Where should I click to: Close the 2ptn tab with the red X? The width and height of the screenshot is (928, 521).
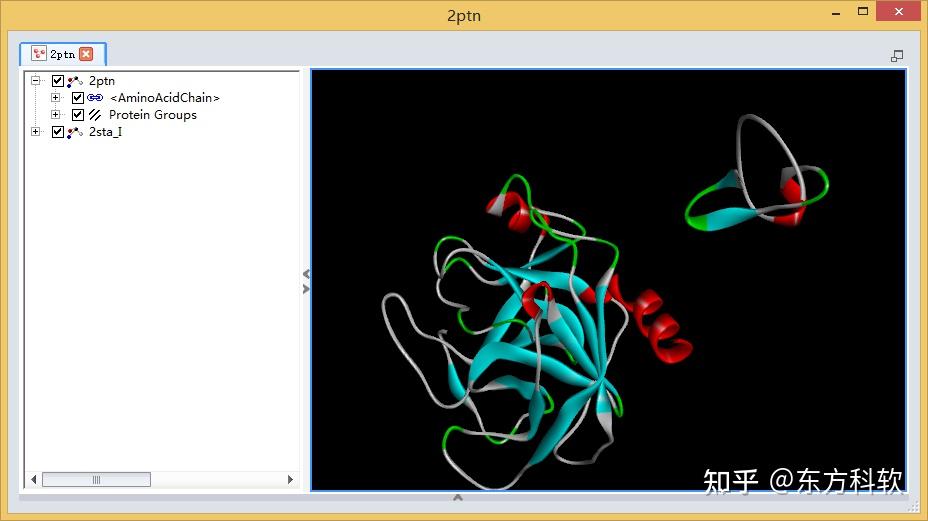point(86,54)
